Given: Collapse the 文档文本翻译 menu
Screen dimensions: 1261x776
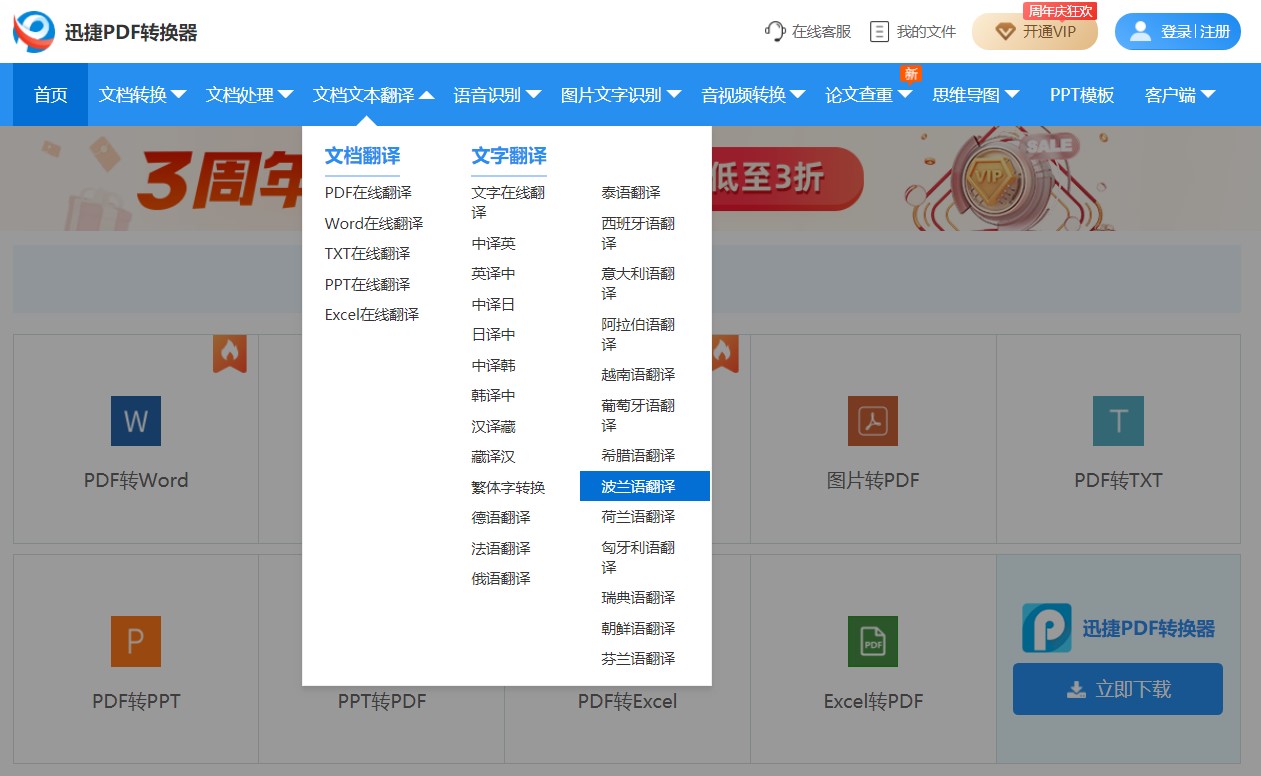Looking at the screenshot, I should point(374,95).
